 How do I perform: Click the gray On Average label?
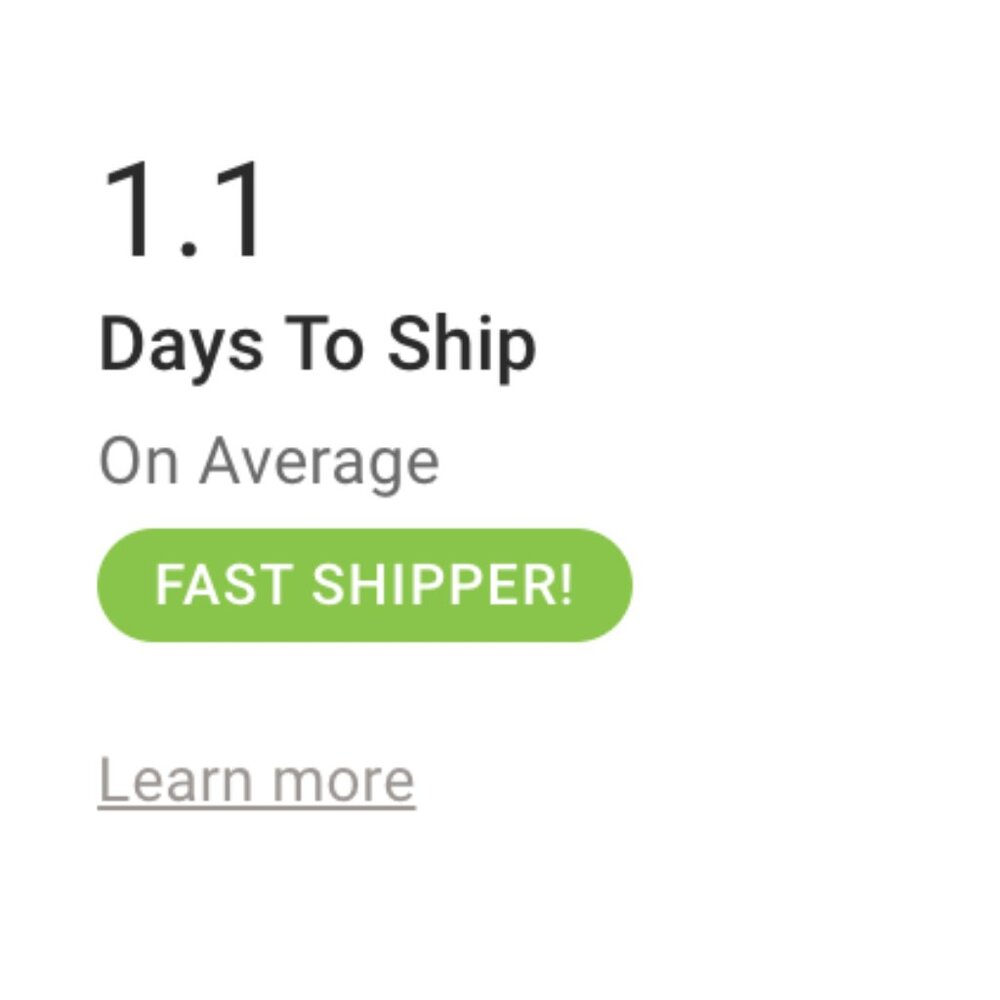(268, 462)
